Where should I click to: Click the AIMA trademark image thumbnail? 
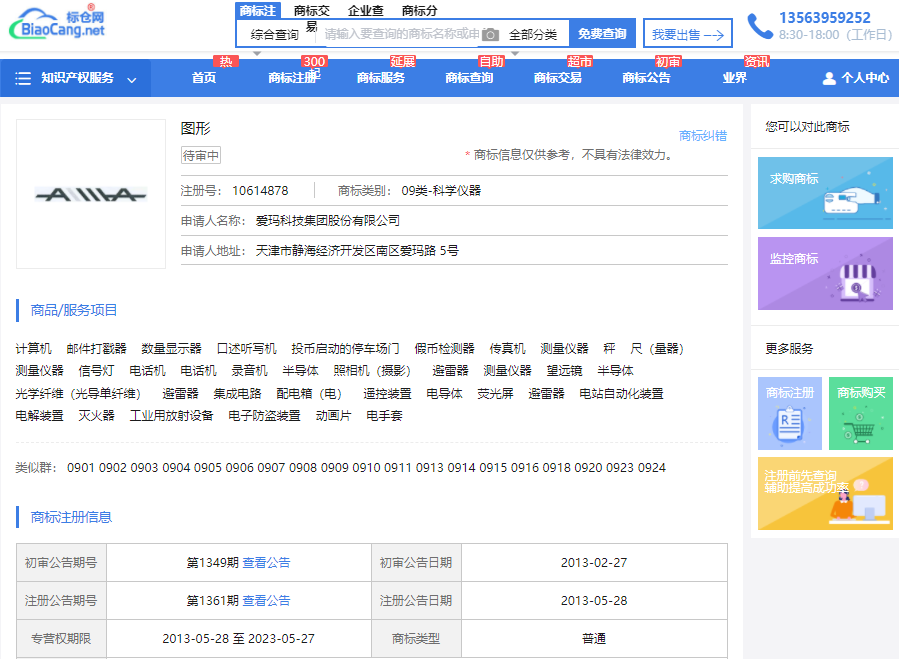click(x=91, y=194)
